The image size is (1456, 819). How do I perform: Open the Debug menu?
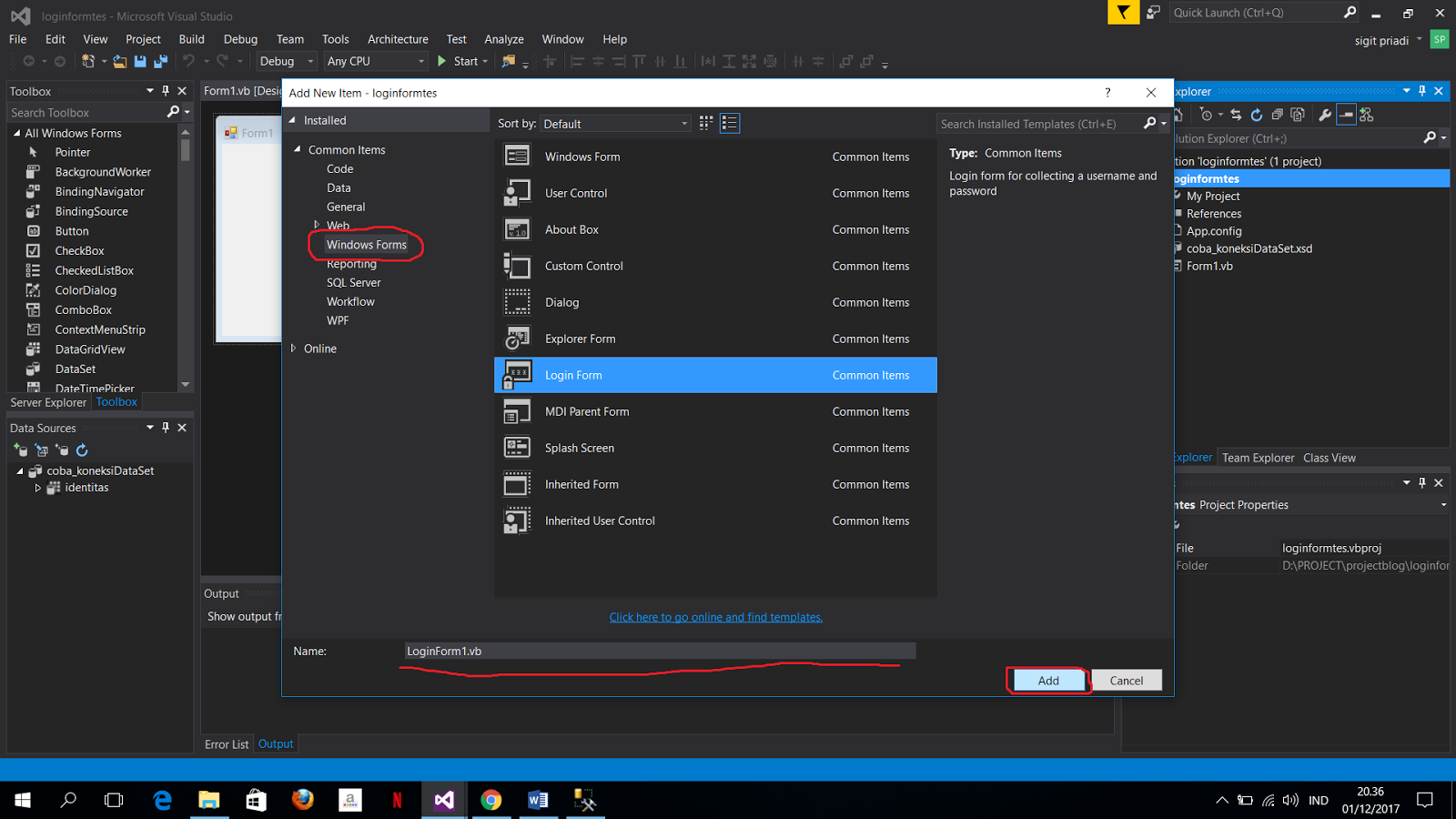pyautogui.click(x=240, y=39)
